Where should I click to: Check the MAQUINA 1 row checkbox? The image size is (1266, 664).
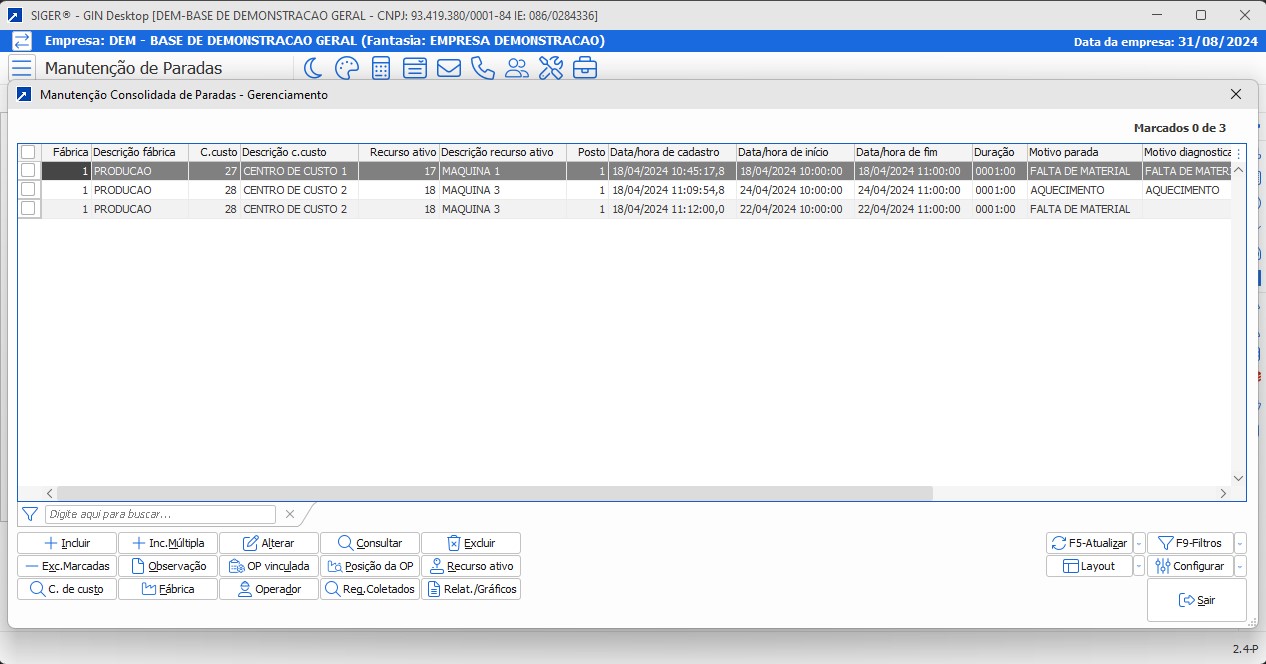(x=28, y=171)
